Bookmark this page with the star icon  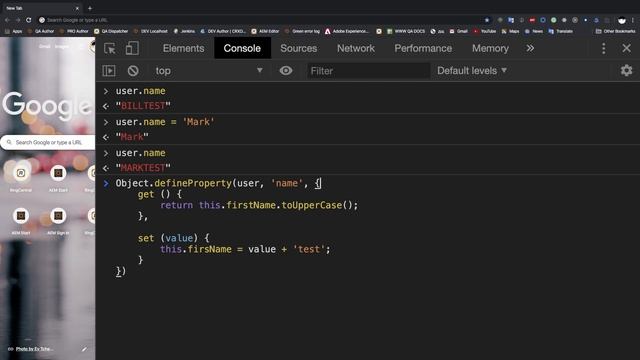tap(487, 20)
